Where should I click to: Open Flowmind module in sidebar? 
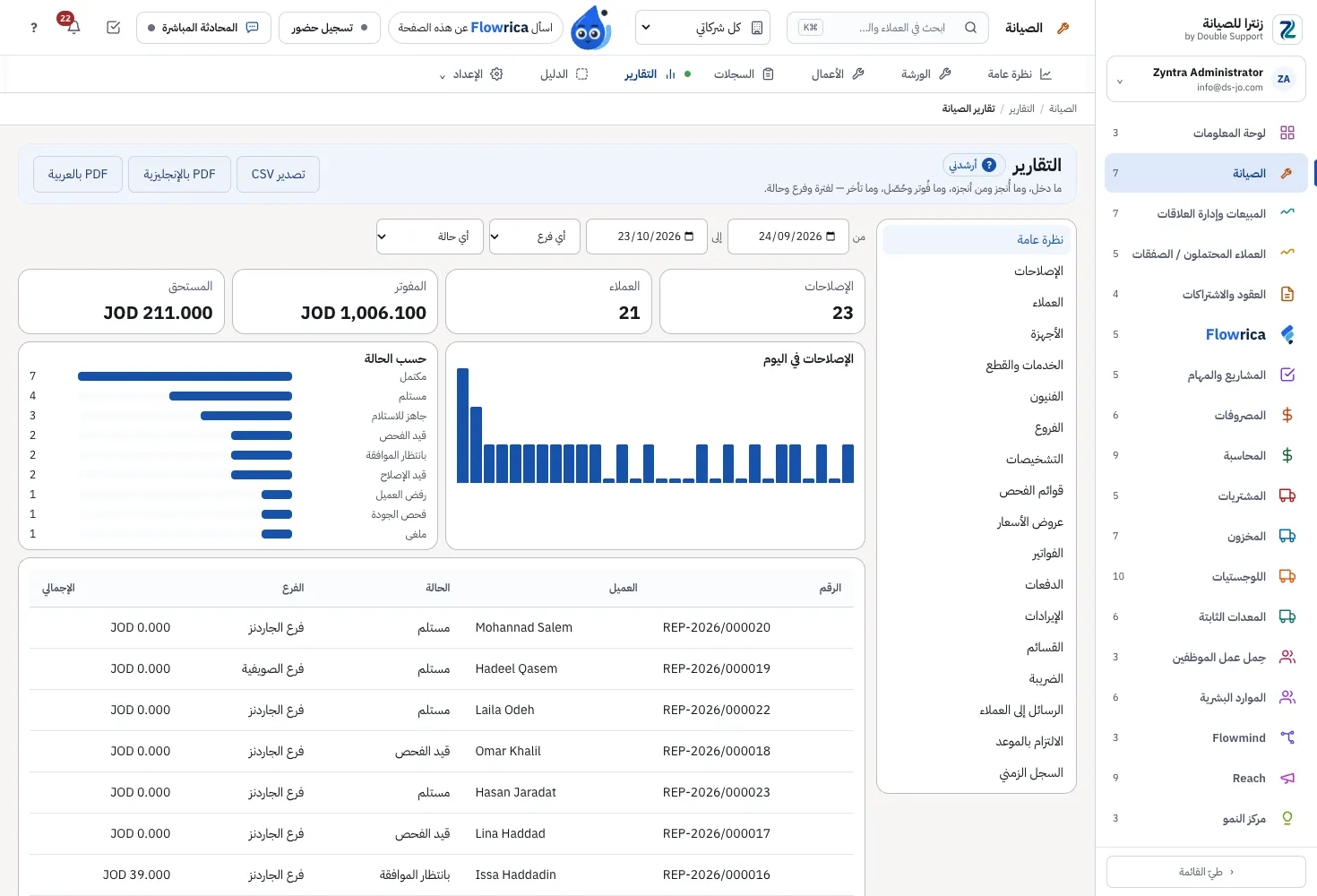coord(1206,737)
